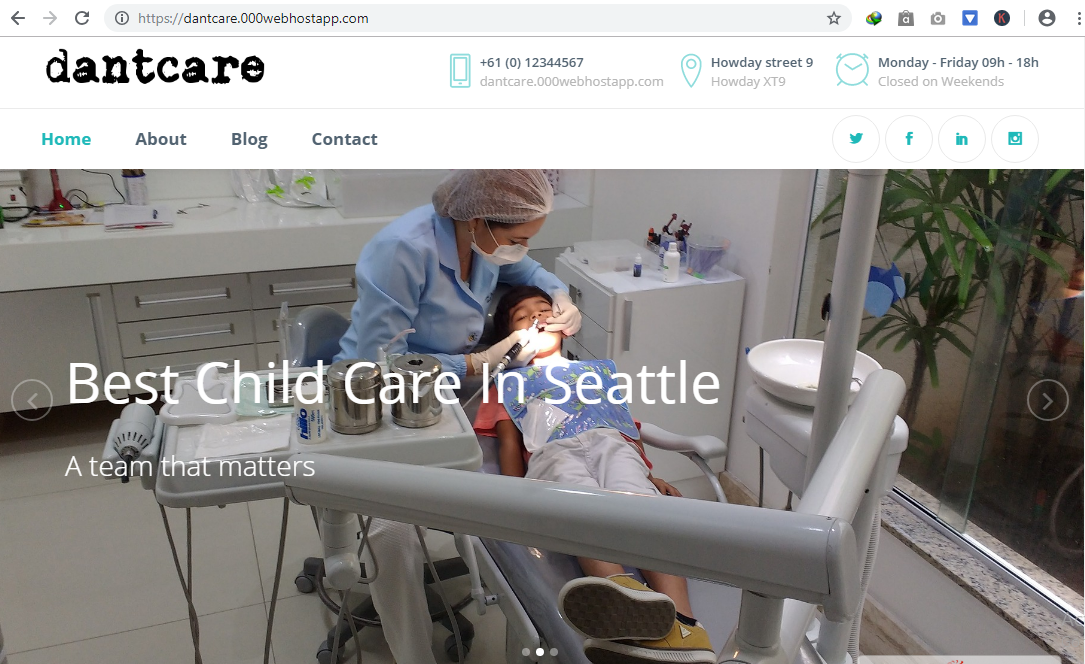Open the Facebook social icon

[x=909, y=139]
